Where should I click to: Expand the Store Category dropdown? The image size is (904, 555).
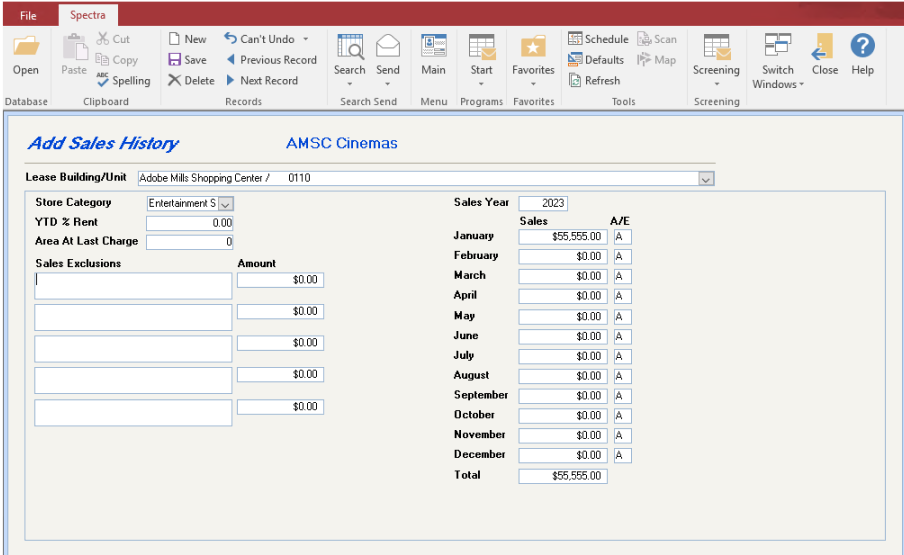225,204
